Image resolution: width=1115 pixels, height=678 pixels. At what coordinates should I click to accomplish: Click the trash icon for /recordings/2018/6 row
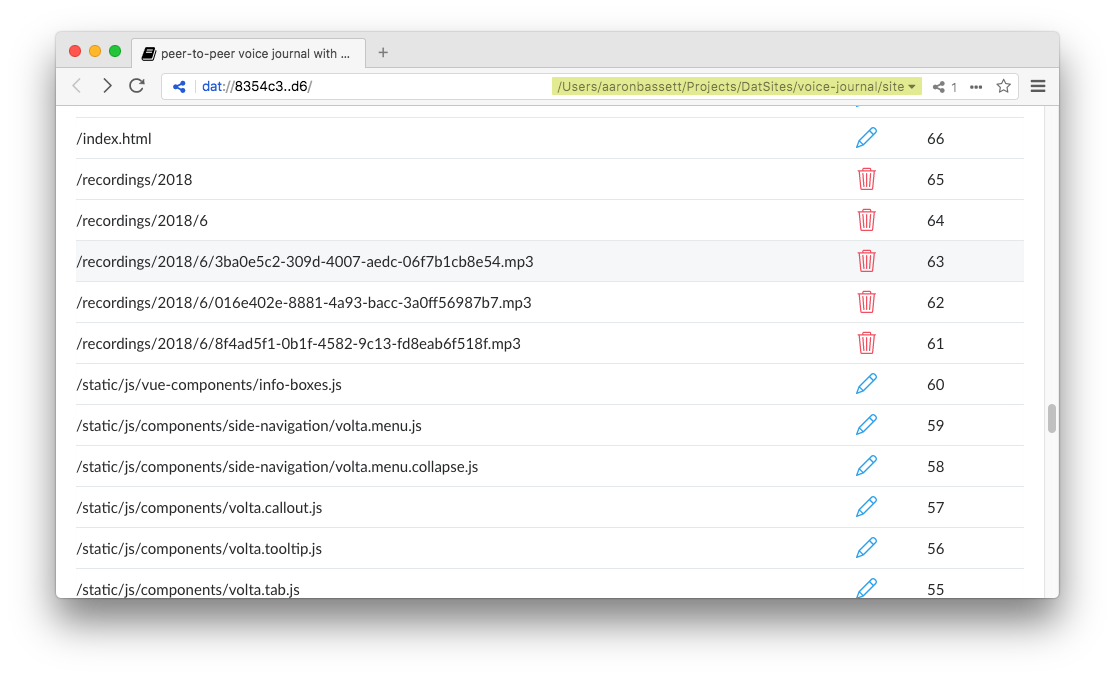click(866, 221)
